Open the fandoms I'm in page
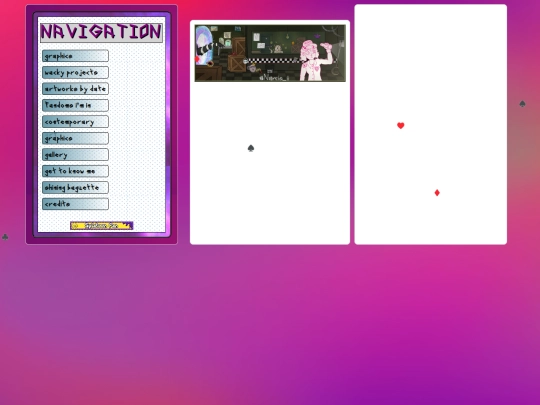The image size is (540, 405). [x=75, y=105]
